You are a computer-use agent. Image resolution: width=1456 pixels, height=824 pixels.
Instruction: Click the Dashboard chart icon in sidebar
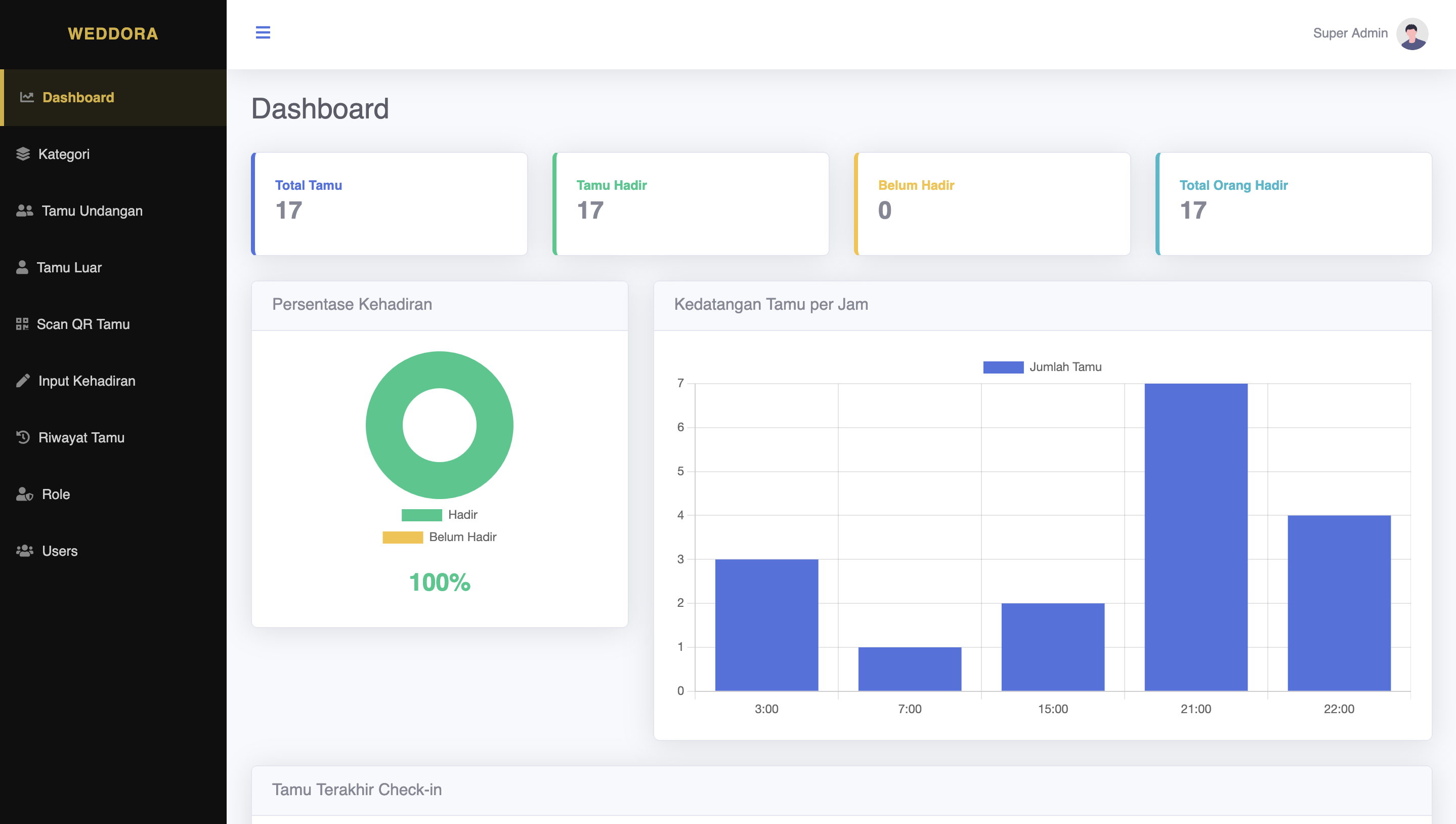tap(27, 97)
